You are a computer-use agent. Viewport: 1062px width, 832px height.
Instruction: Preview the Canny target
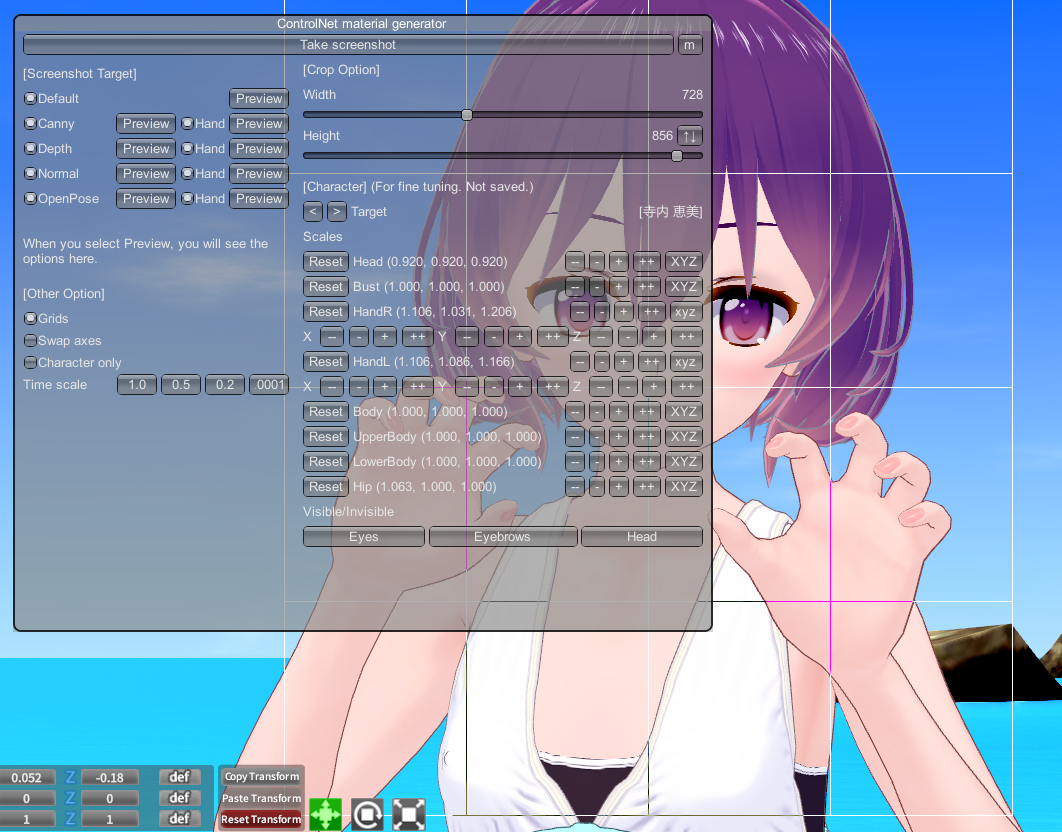click(x=146, y=123)
